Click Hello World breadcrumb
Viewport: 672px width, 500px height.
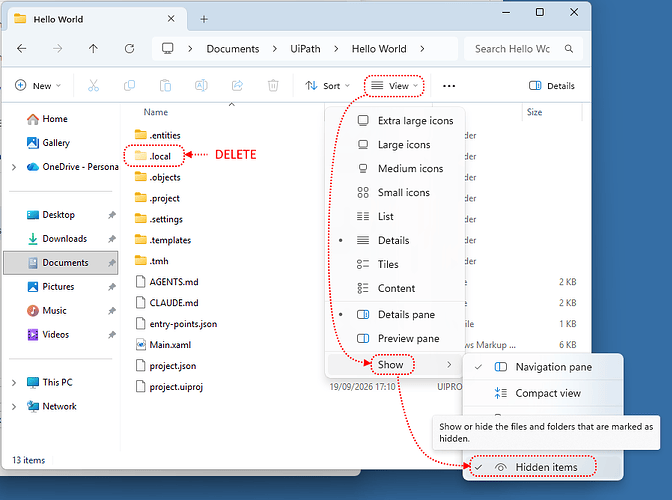point(379,49)
